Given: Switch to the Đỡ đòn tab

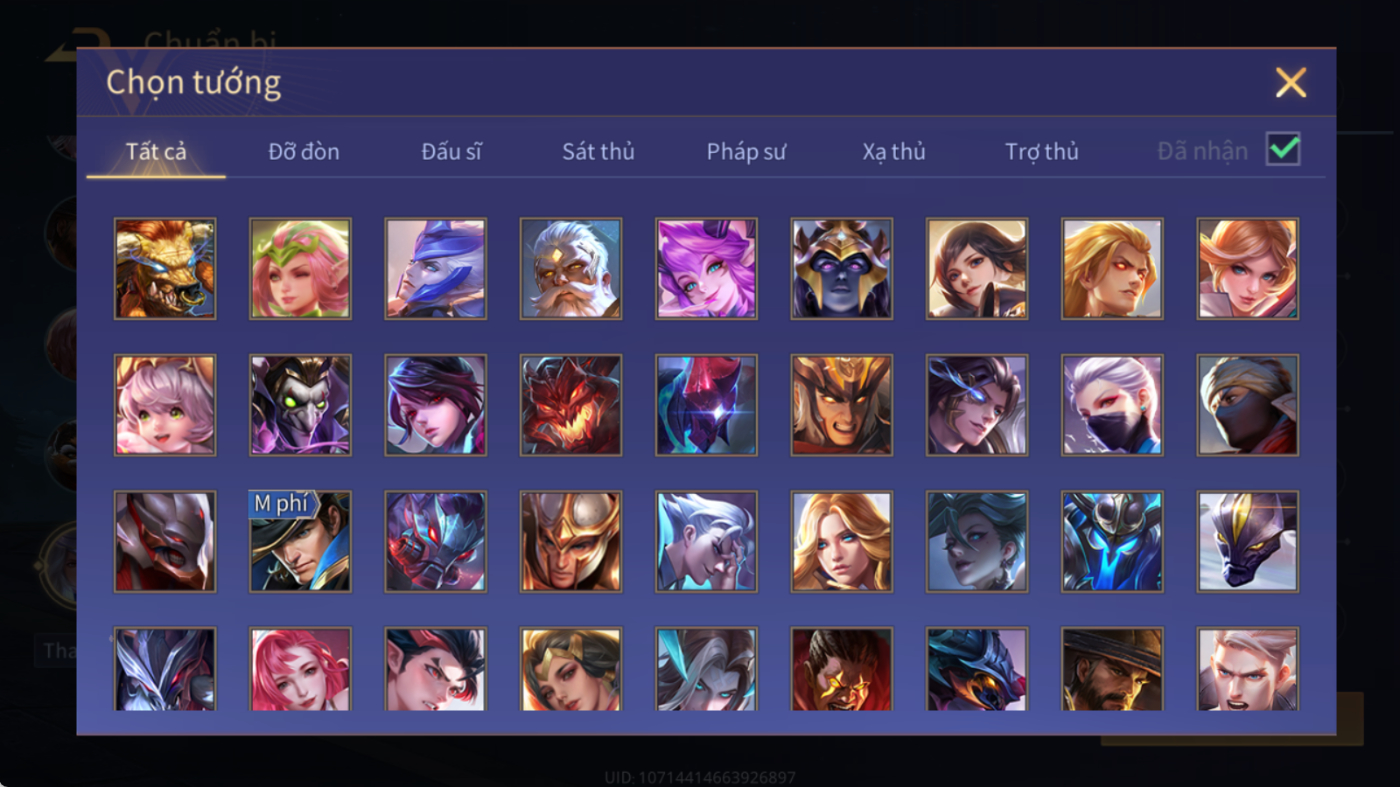Looking at the screenshot, I should (304, 151).
